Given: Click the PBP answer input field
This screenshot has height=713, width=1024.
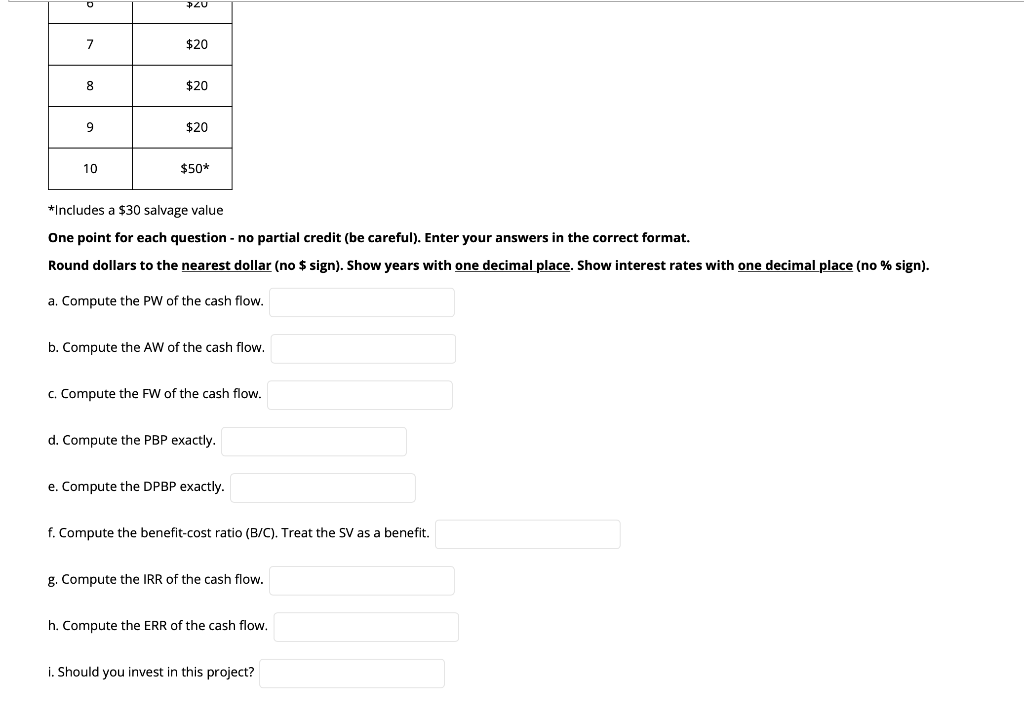Looking at the screenshot, I should (x=313, y=440).
